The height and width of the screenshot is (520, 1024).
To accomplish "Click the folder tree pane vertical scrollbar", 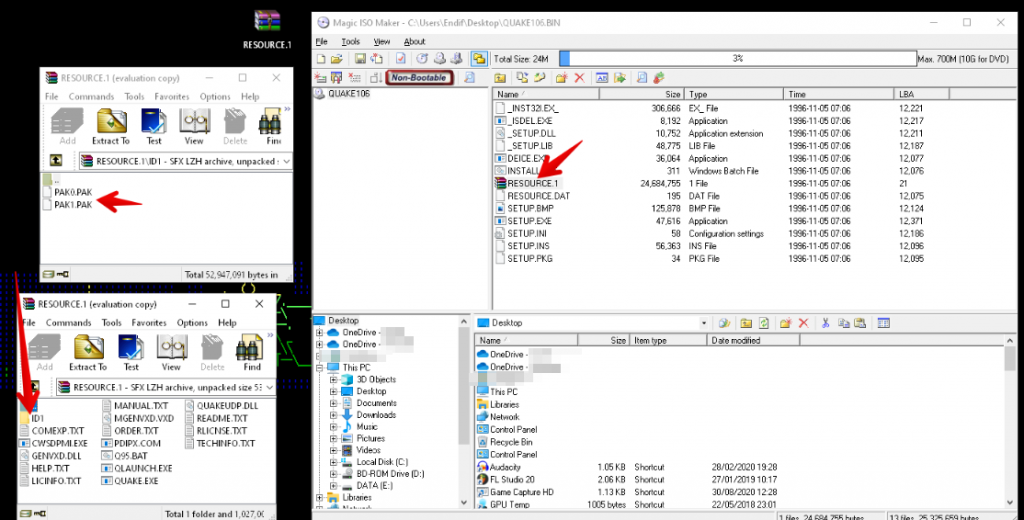I will [x=464, y=412].
